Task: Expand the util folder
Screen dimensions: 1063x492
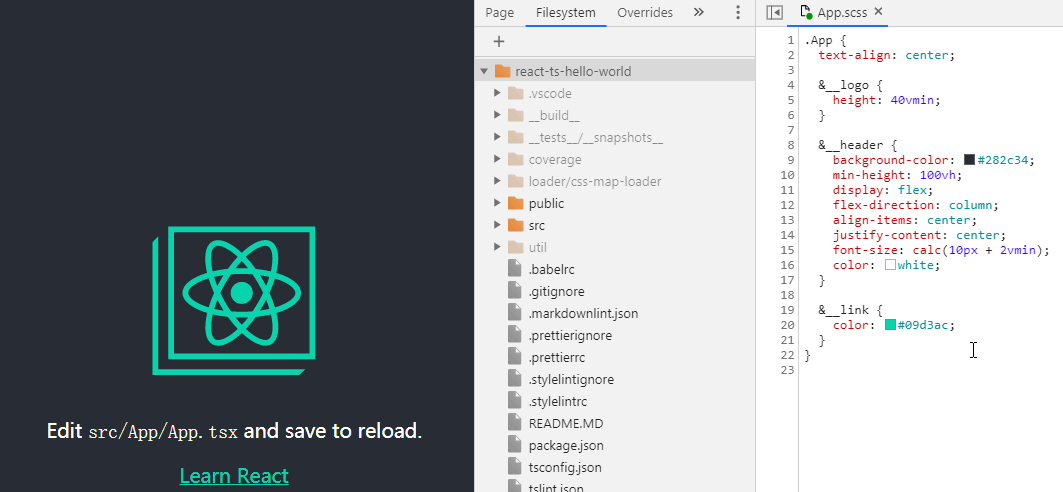Action: click(497, 247)
